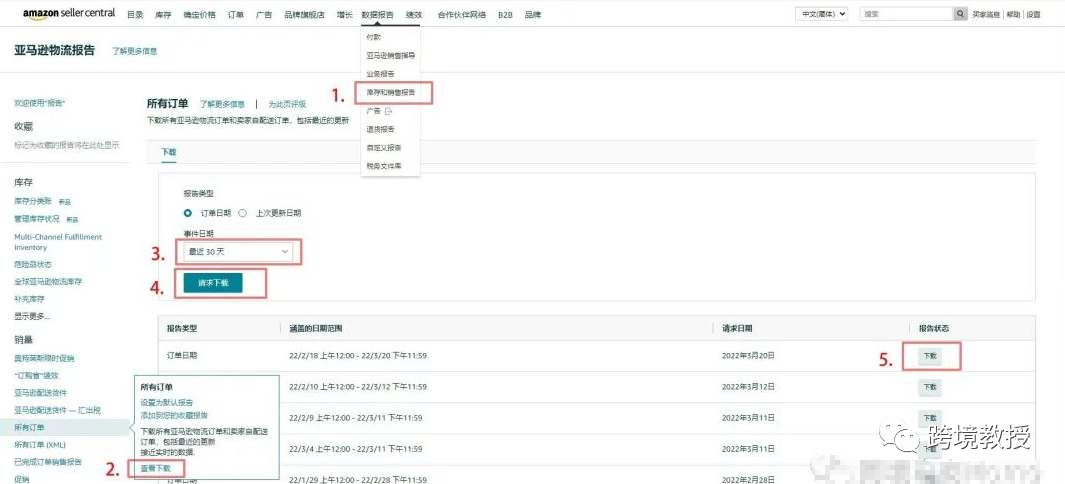Open "订购省"绩效 report
The height and width of the screenshot is (484, 1065).
coord(37,375)
